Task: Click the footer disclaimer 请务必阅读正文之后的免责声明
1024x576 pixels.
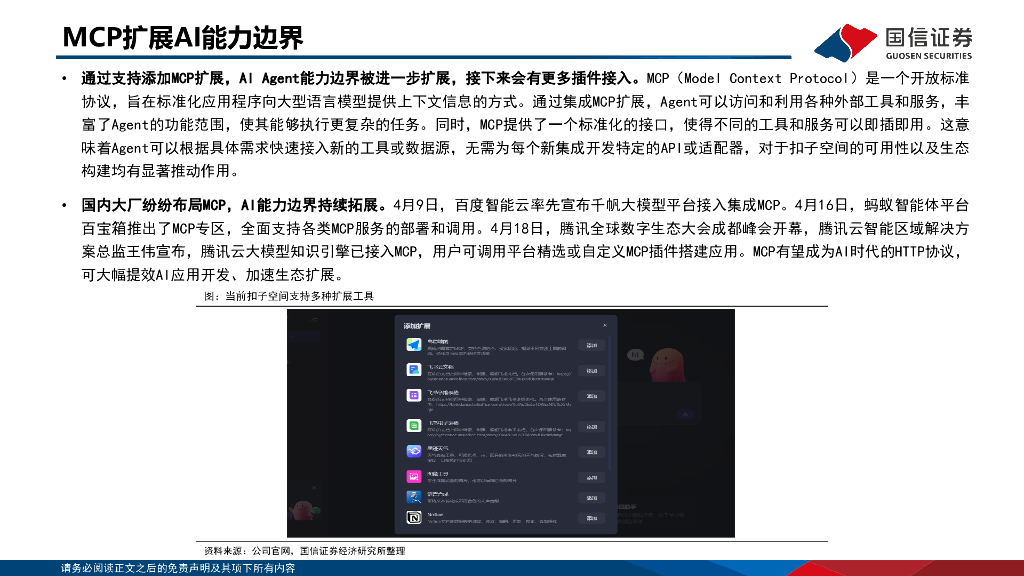Action: 178,568
